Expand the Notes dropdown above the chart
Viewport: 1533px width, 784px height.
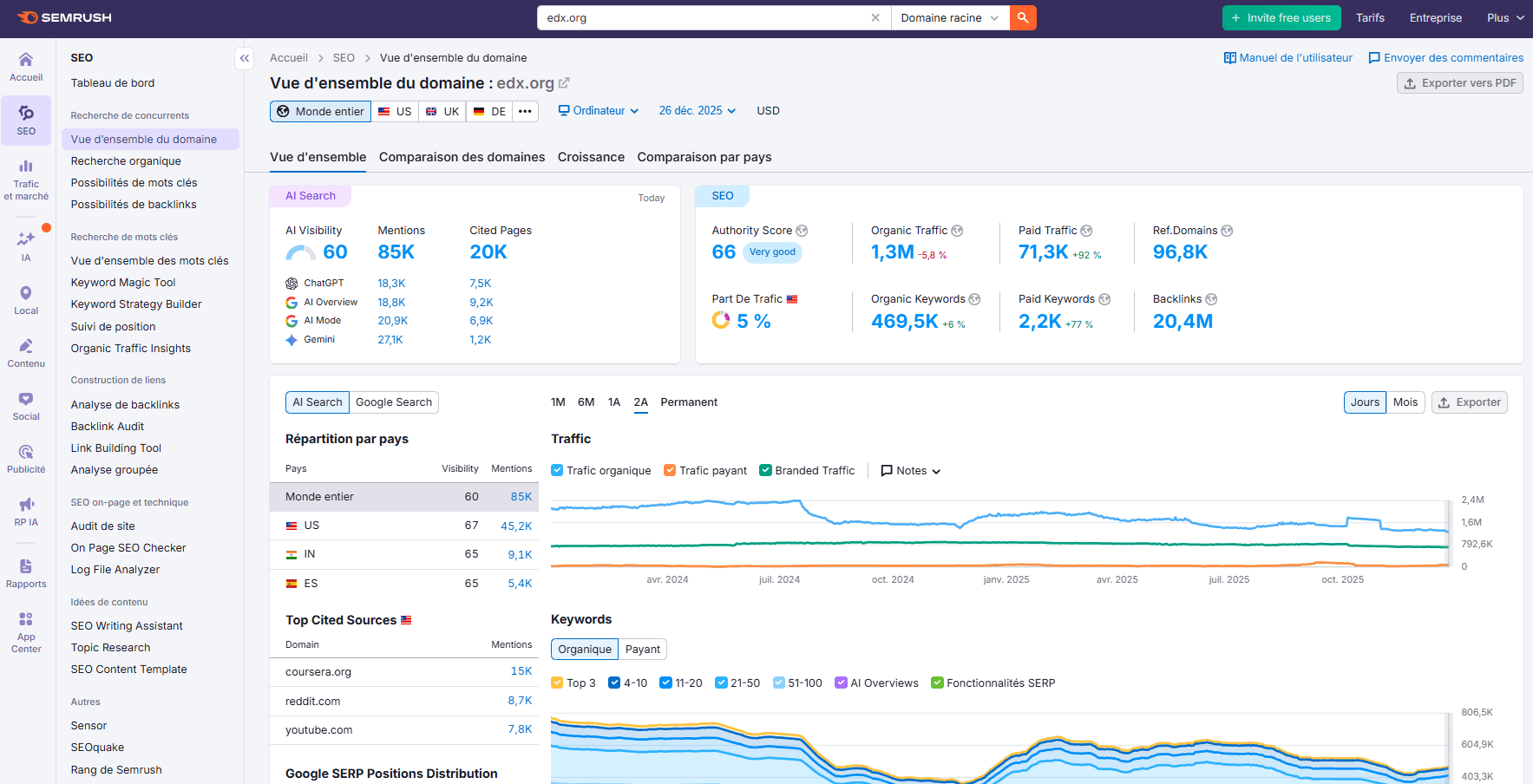pyautogui.click(x=910, y=470)
